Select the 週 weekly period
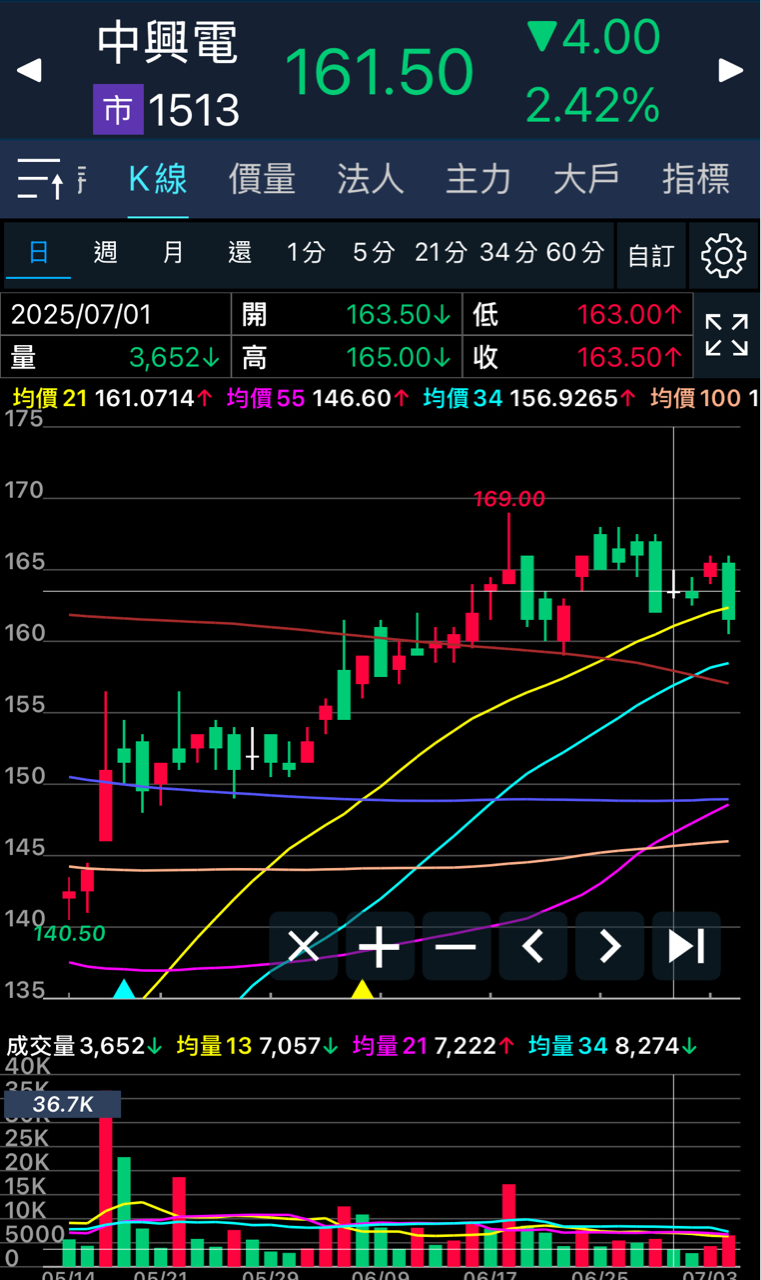The width and height of the screenshot is (761, 1280). tap(105, 252)
